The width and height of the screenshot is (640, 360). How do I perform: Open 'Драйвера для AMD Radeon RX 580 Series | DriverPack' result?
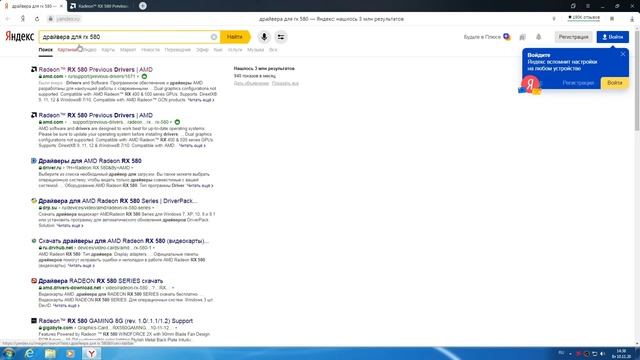[x=118, y=201]
